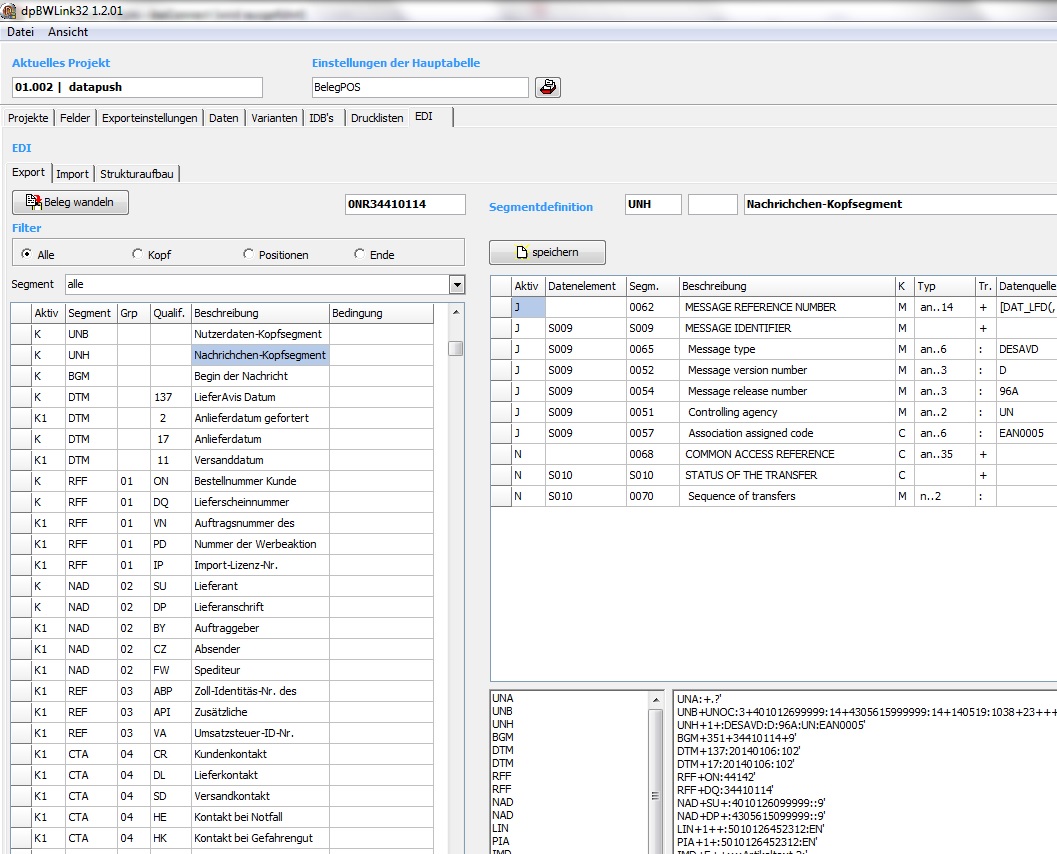Open the Drucklisten tab
Viewport: 1057px width, 854px height.
click(x=377, y=118)
